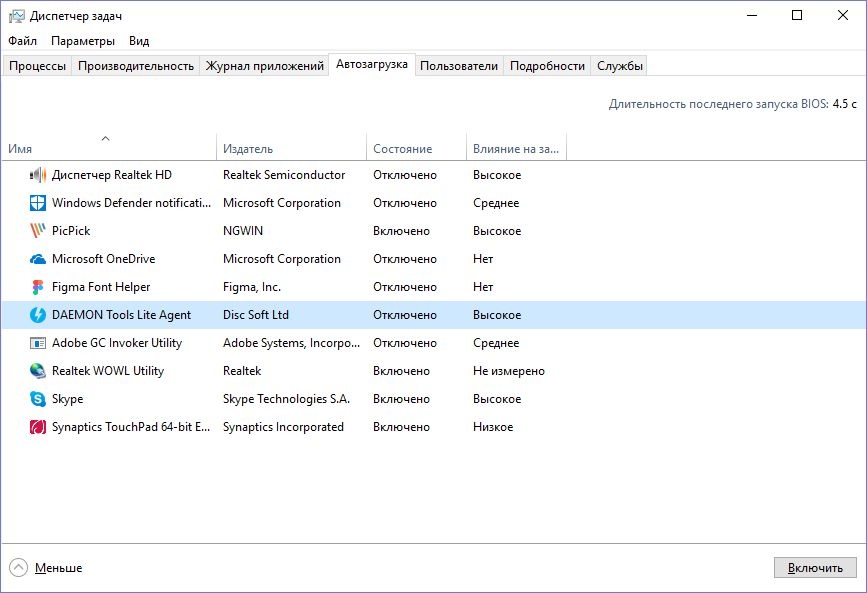The height and width of the screenshot is (593, 867).
Task: Click the Realtek Semiconductor publisher cell
Action: pyautogui.click(x=284, y=175)
